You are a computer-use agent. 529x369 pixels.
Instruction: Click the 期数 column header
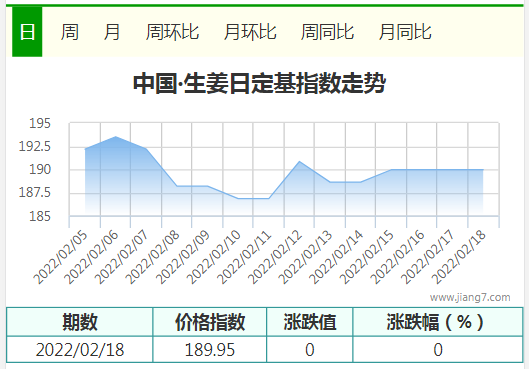coord(80,322)
